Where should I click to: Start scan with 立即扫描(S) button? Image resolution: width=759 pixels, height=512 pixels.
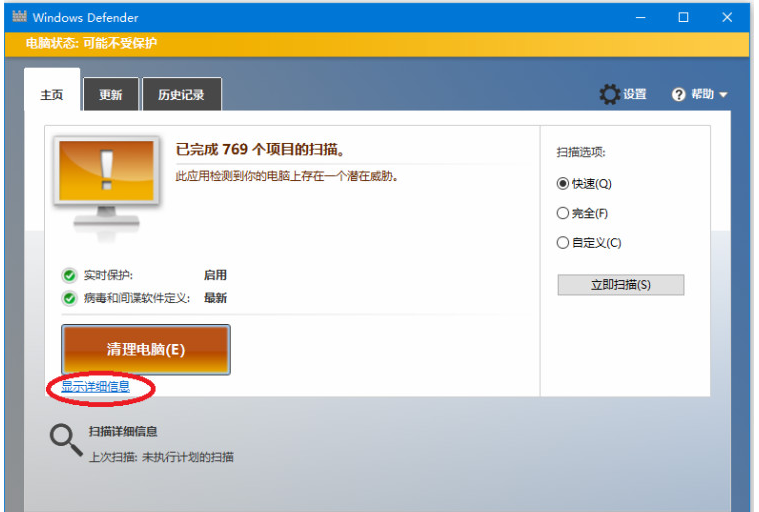[x=621, y=285]
